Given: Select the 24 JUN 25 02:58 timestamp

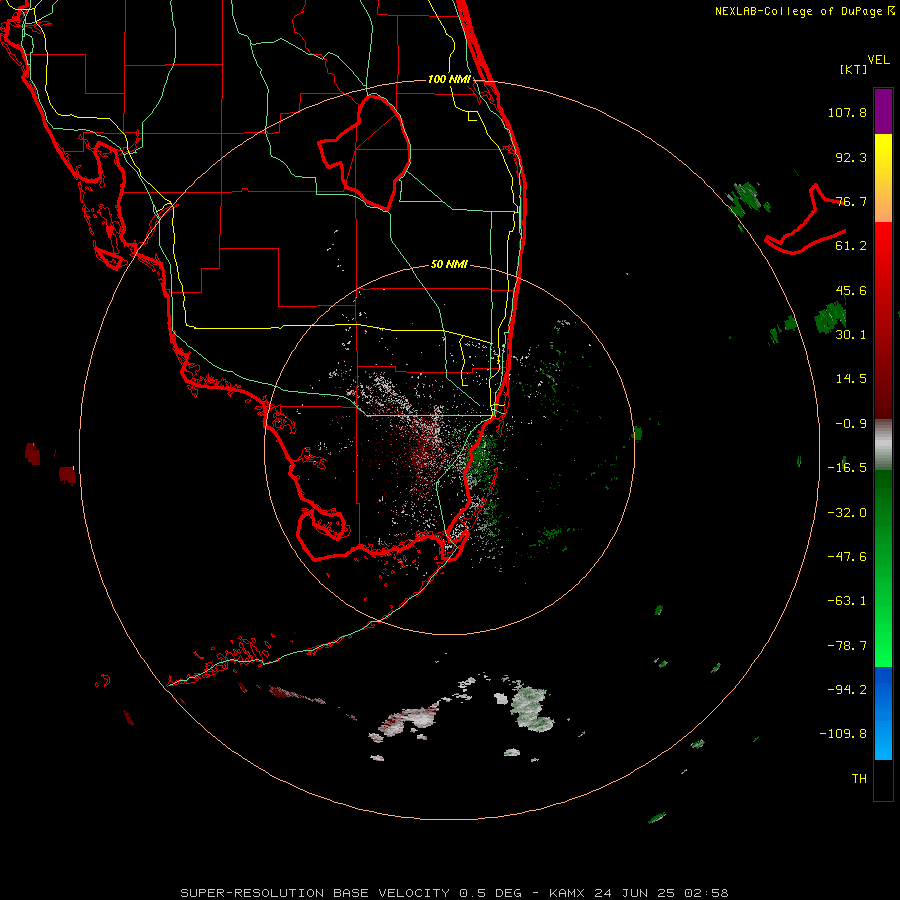Looking at the screenshot, I should 661,893.
